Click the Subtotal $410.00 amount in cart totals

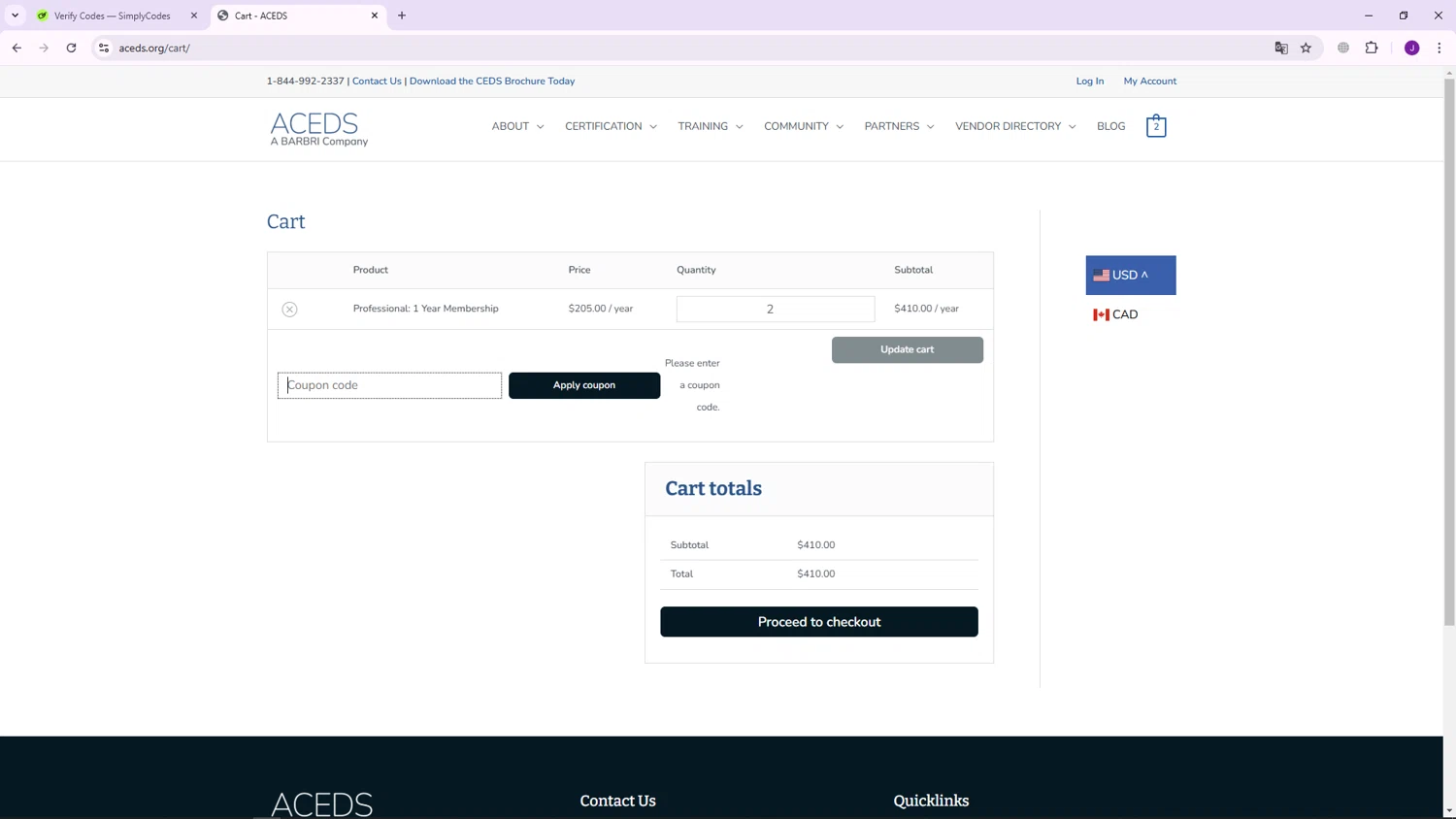[816, 545]
